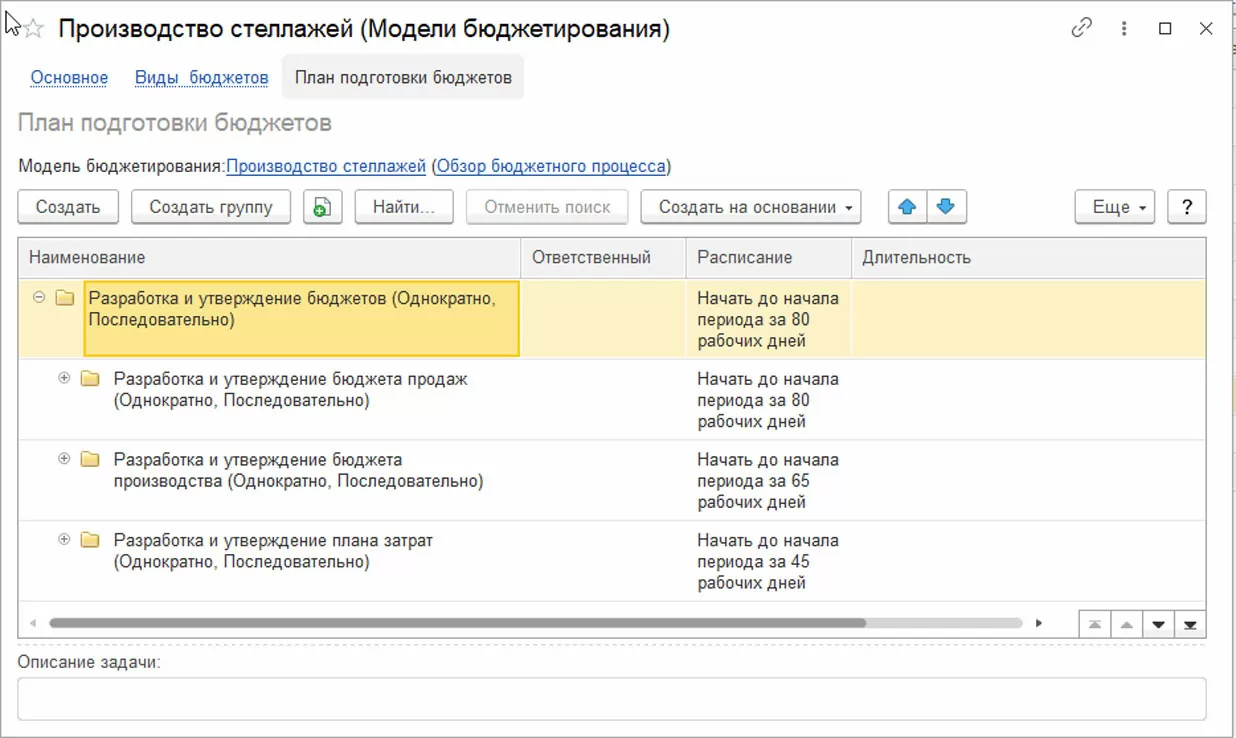Viewport: 1236px width, 738px height.
Task: Add to favorites using the star icon
Action: 34,29
